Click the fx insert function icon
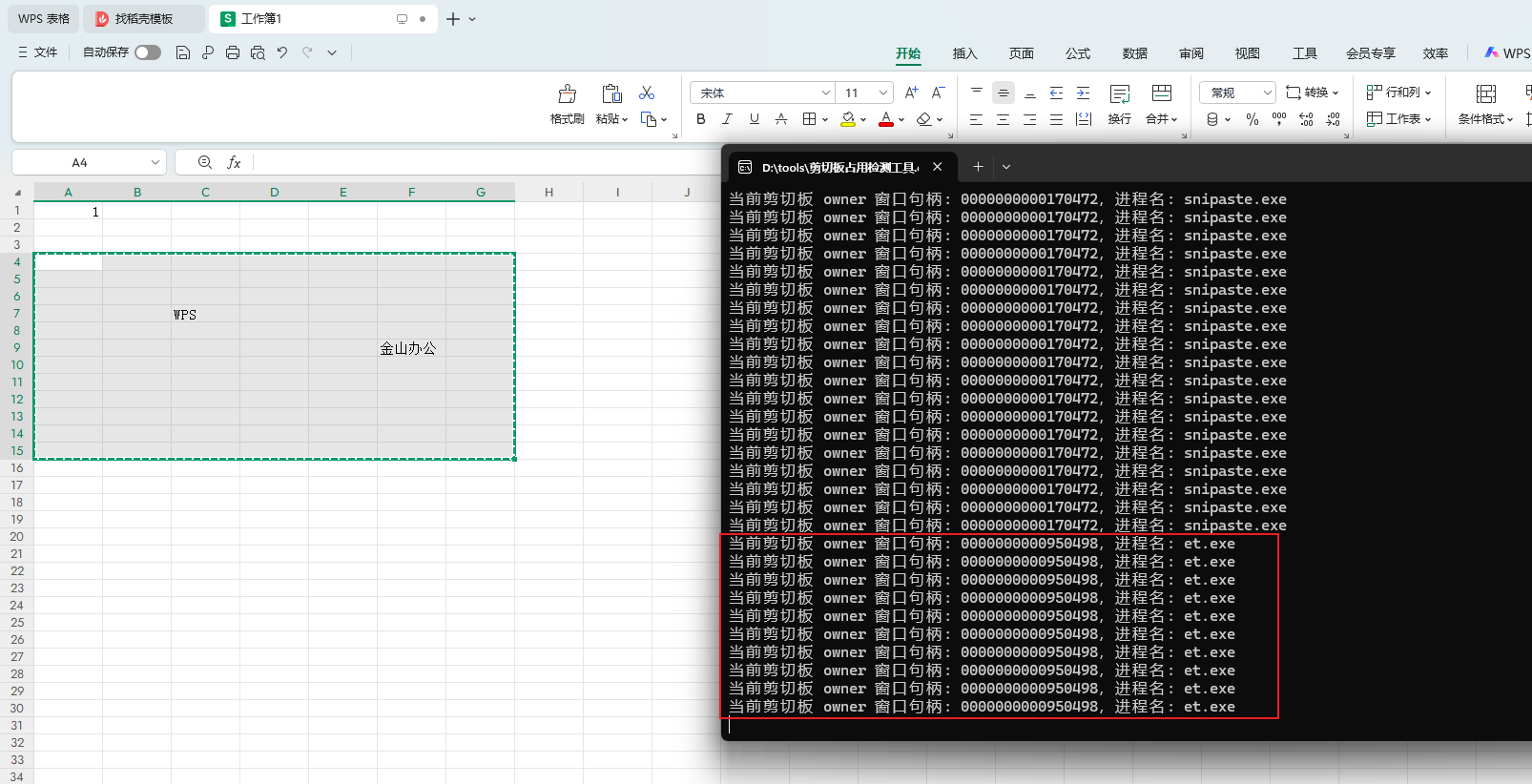 tap(234, 162)
